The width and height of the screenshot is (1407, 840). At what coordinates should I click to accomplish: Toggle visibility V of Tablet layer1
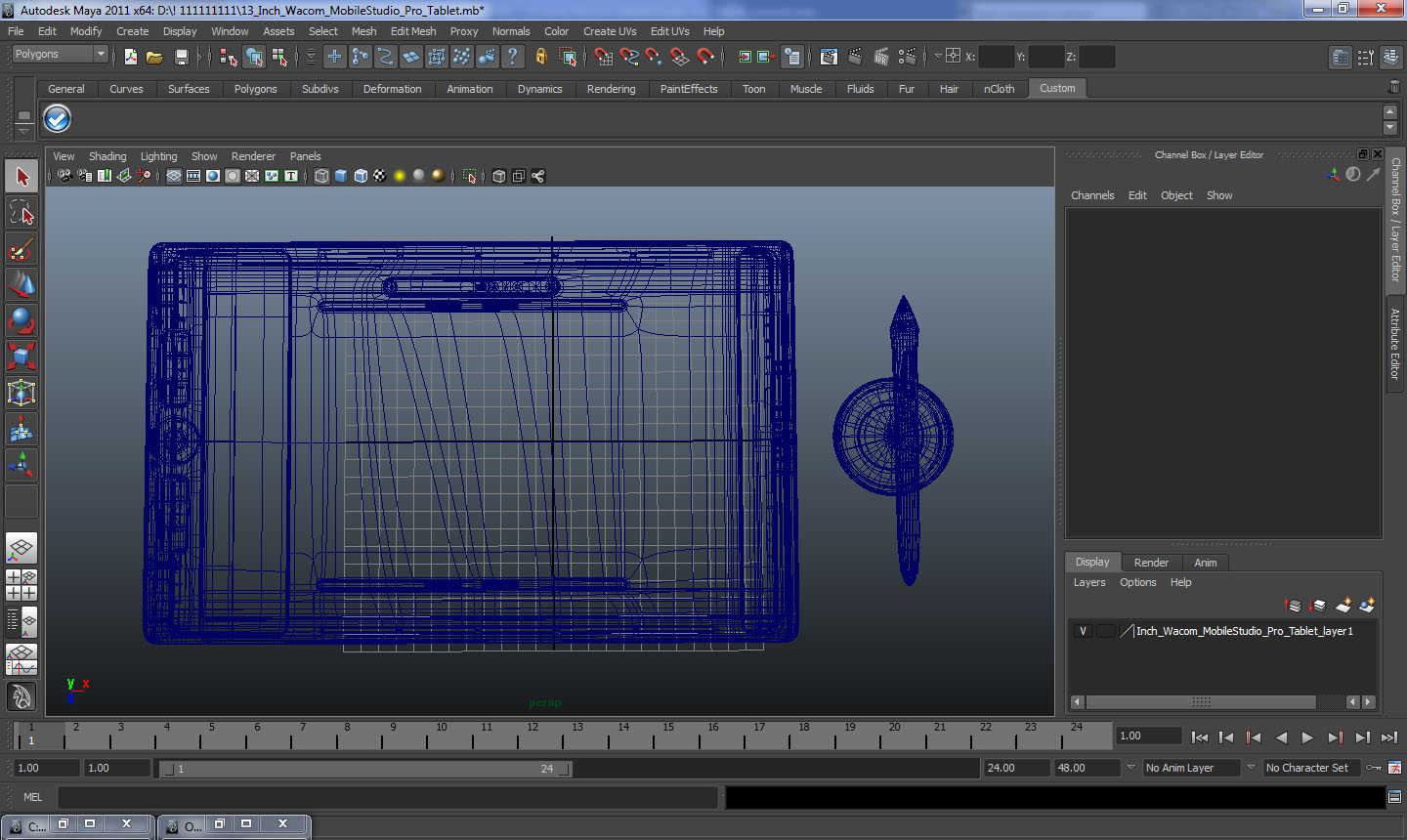click(1083, 631)
